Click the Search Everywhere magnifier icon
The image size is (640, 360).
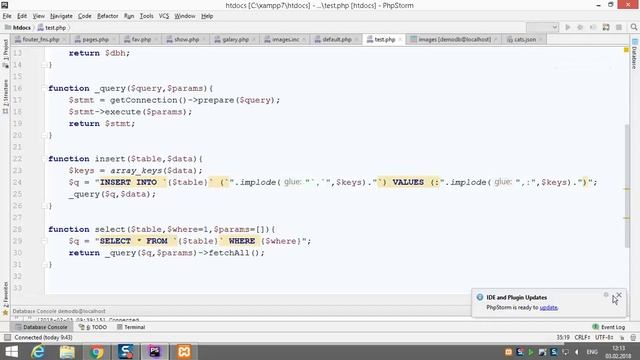(634, 27)
